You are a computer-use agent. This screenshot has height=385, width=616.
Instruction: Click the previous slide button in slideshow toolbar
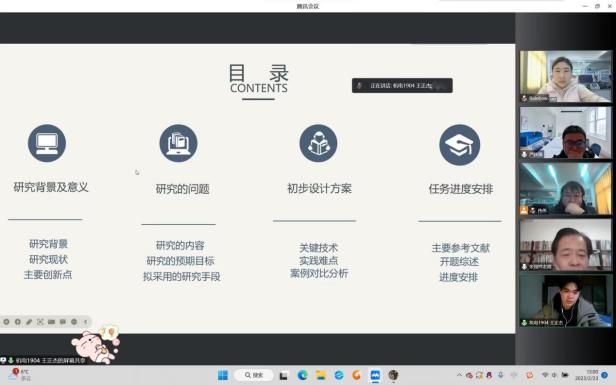click(6, 322)
